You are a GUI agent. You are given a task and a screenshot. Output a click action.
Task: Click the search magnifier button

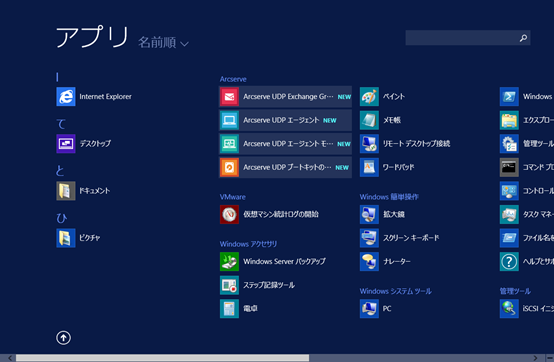pos(523,38)
